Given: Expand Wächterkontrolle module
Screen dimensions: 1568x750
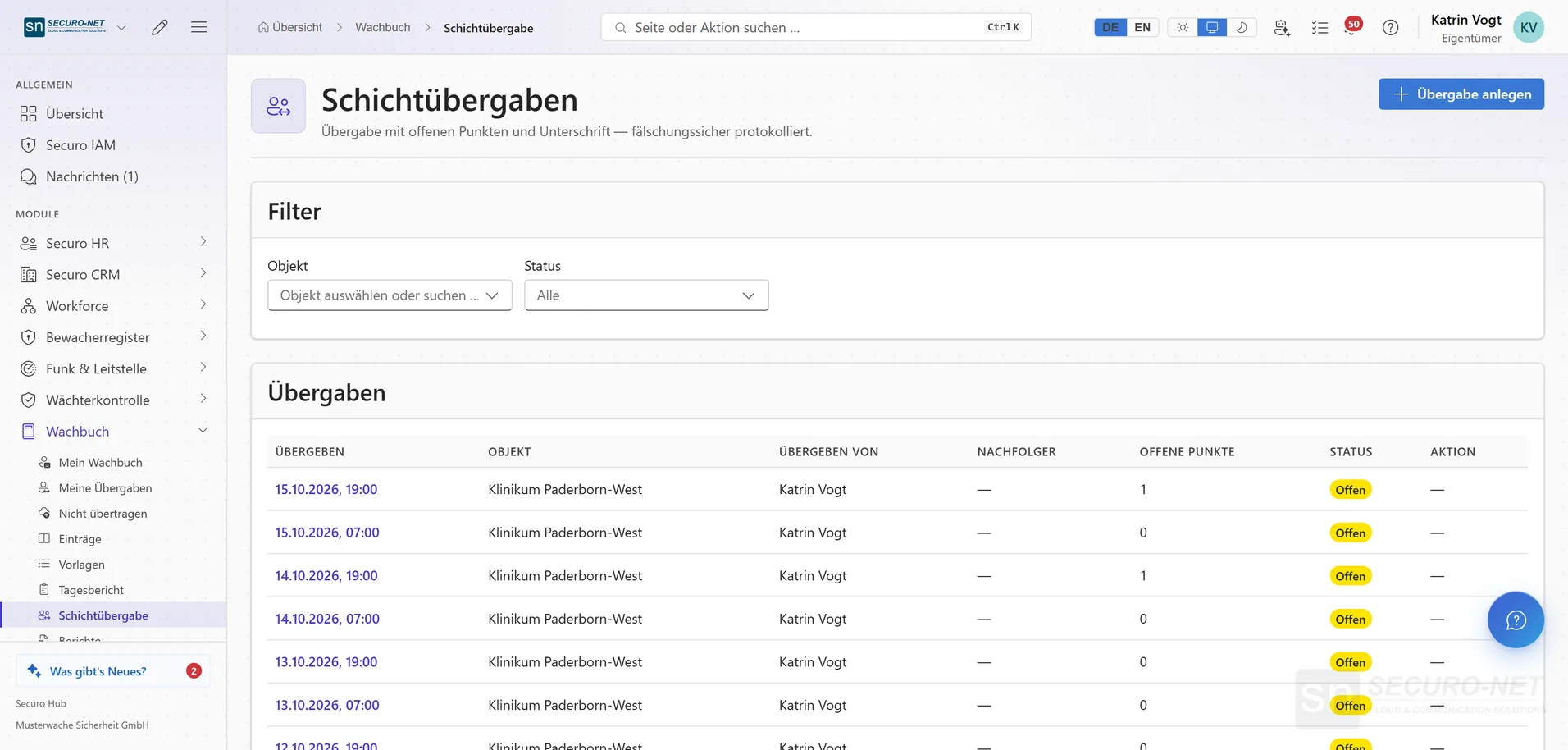Looking at the screenshot, I should (x=113, y=400).
